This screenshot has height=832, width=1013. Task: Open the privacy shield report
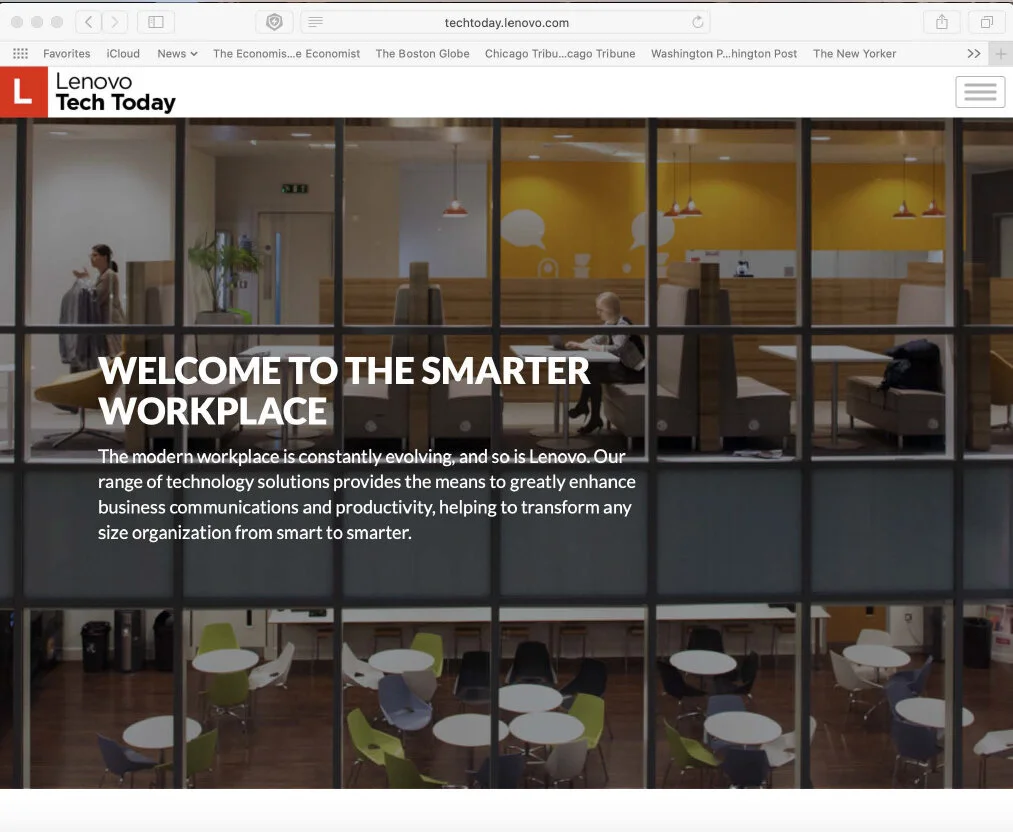275,22
